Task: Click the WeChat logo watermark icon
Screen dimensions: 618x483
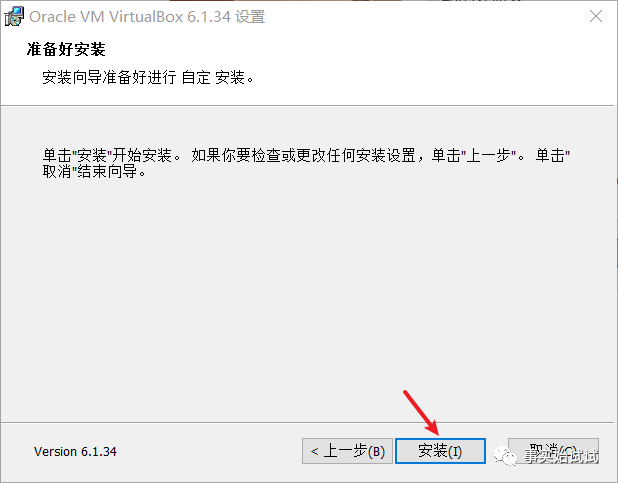Action: pos(505,456)
